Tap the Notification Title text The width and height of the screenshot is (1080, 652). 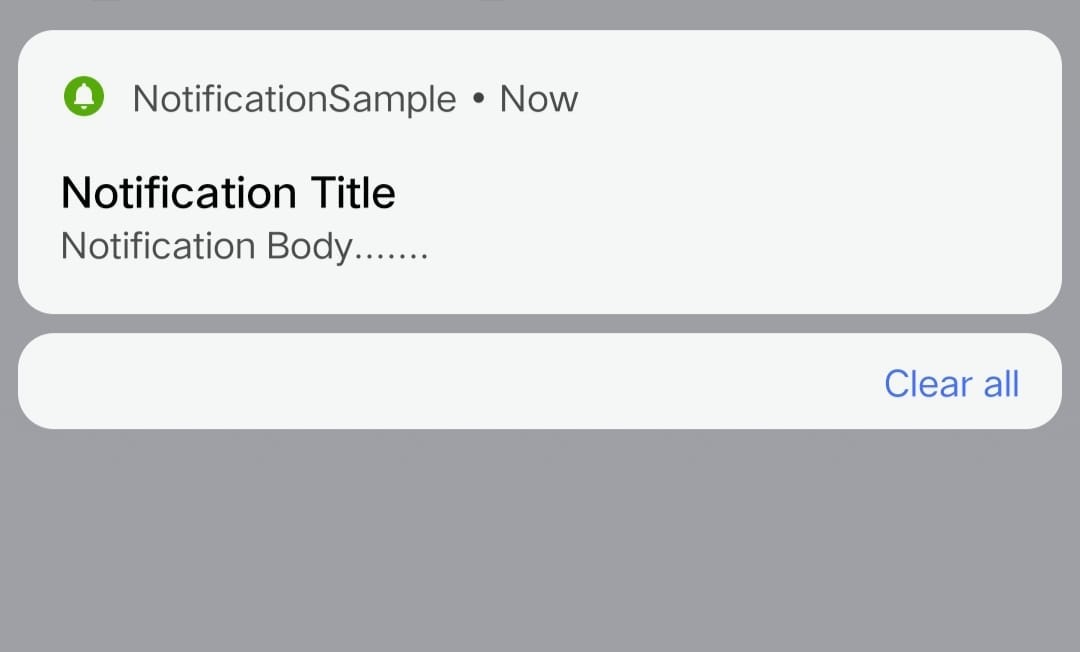[228, 192]
